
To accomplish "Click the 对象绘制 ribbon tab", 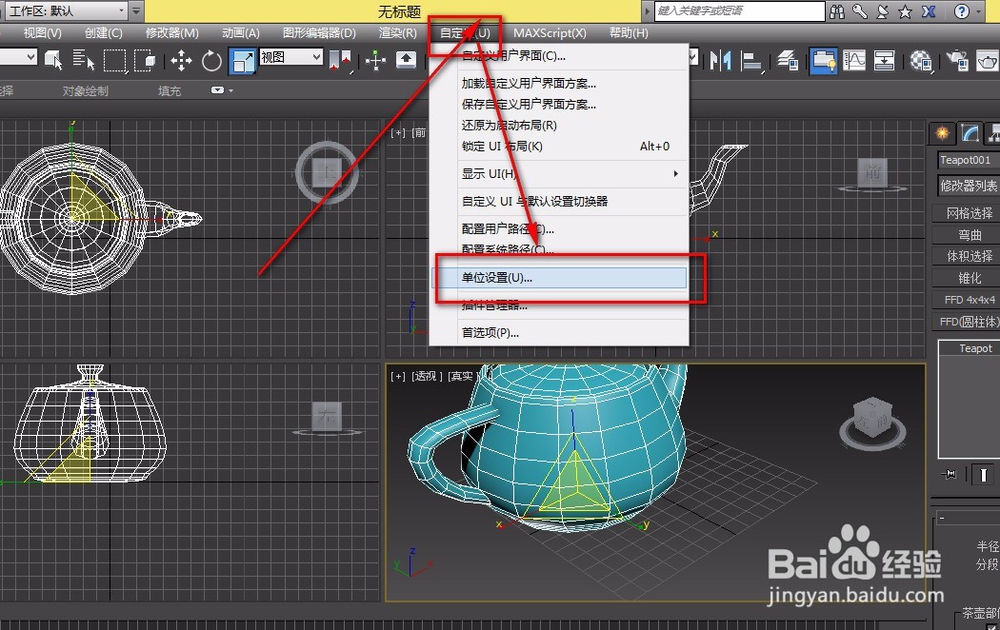I will point(85,91).
